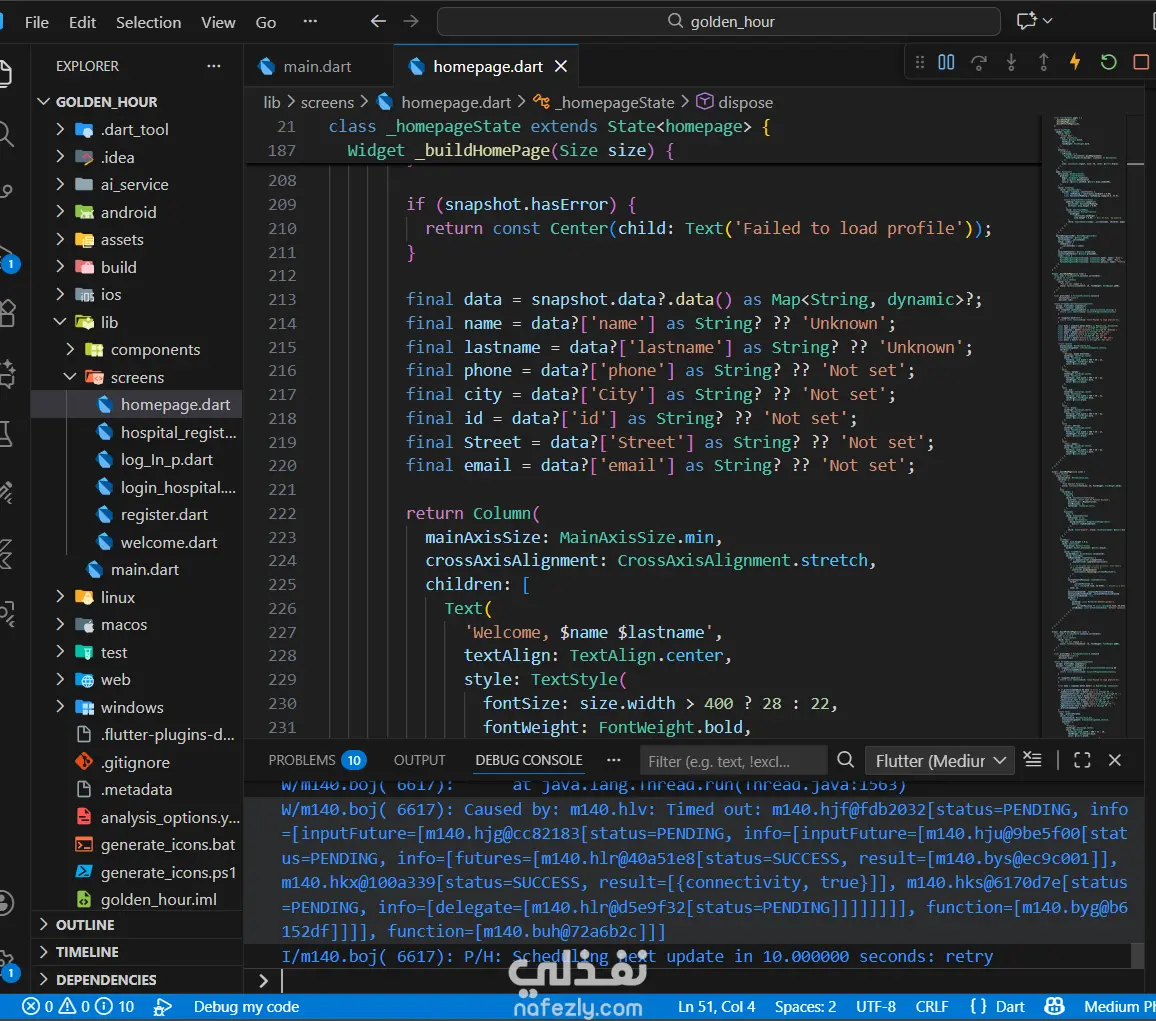
Task: Open the Edit menu
Action: pyautogui.click(x=83, y=22)
